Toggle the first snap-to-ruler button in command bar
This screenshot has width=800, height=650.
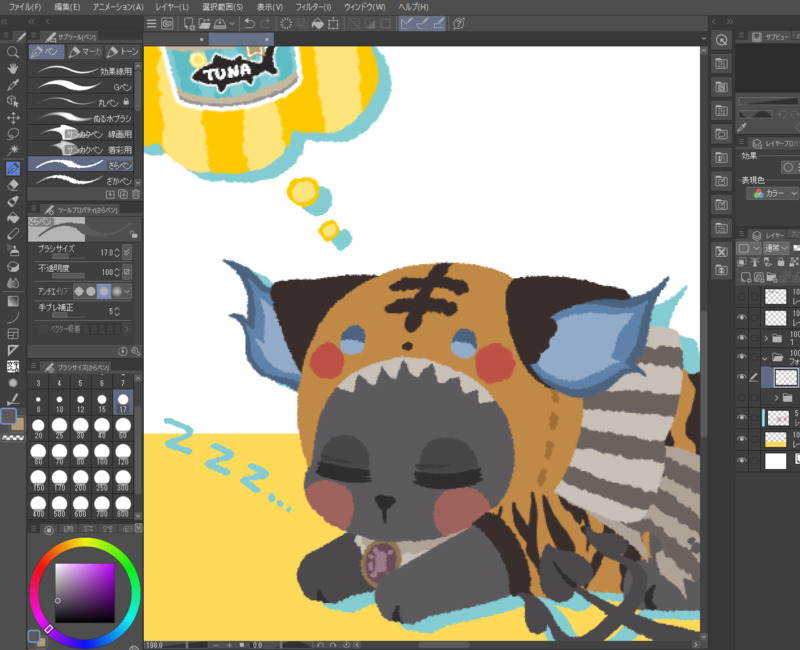(406, 23)
